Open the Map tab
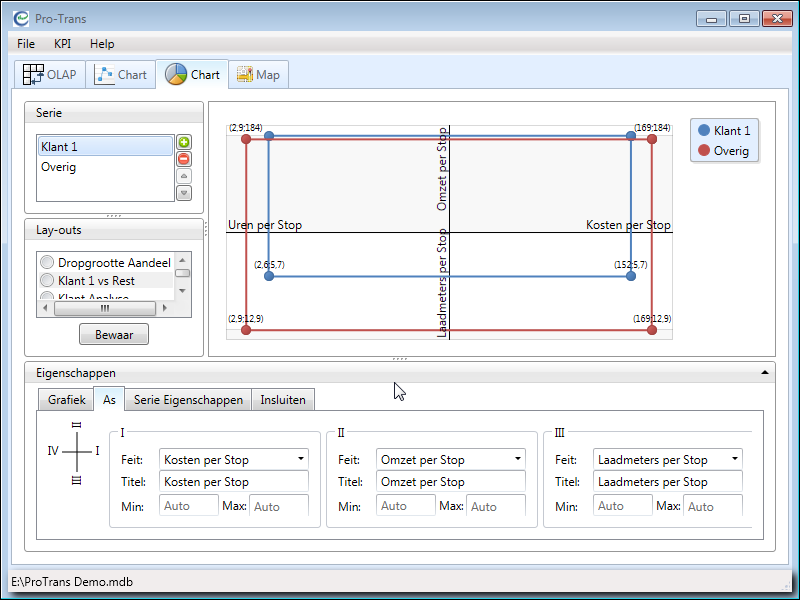The image size is (800, 600). tap(258, 75)
